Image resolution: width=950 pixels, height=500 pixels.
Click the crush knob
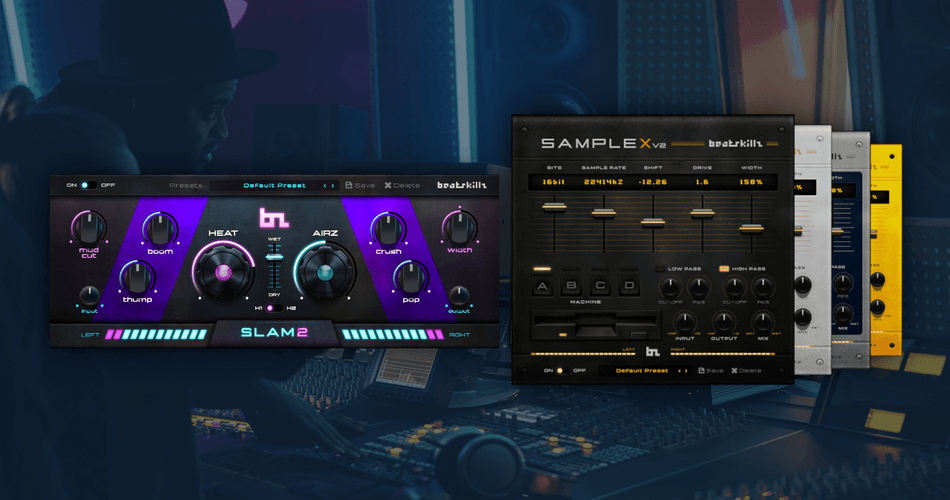coord(388,229)
